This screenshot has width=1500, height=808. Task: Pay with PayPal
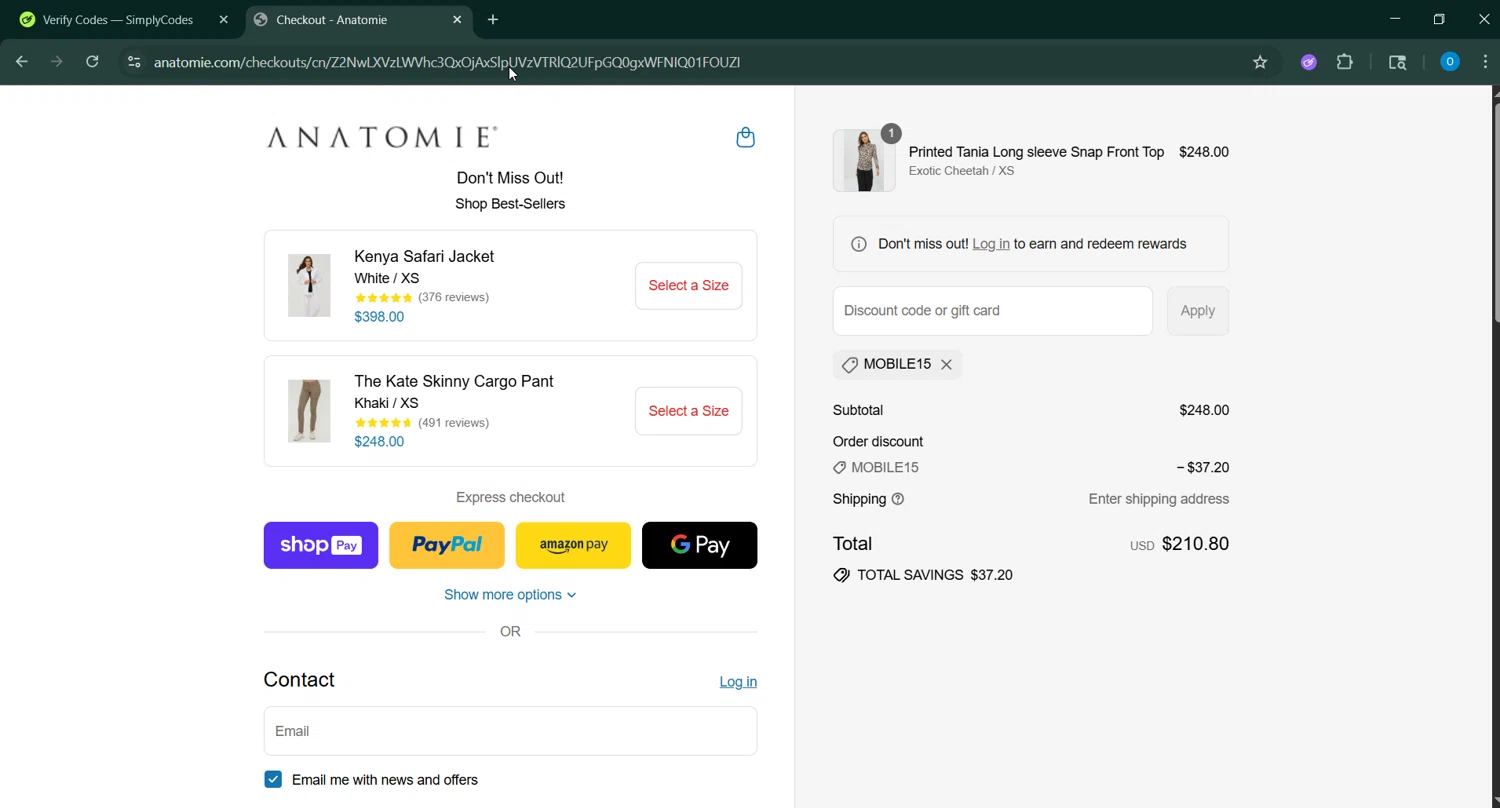tap(447, 545)
